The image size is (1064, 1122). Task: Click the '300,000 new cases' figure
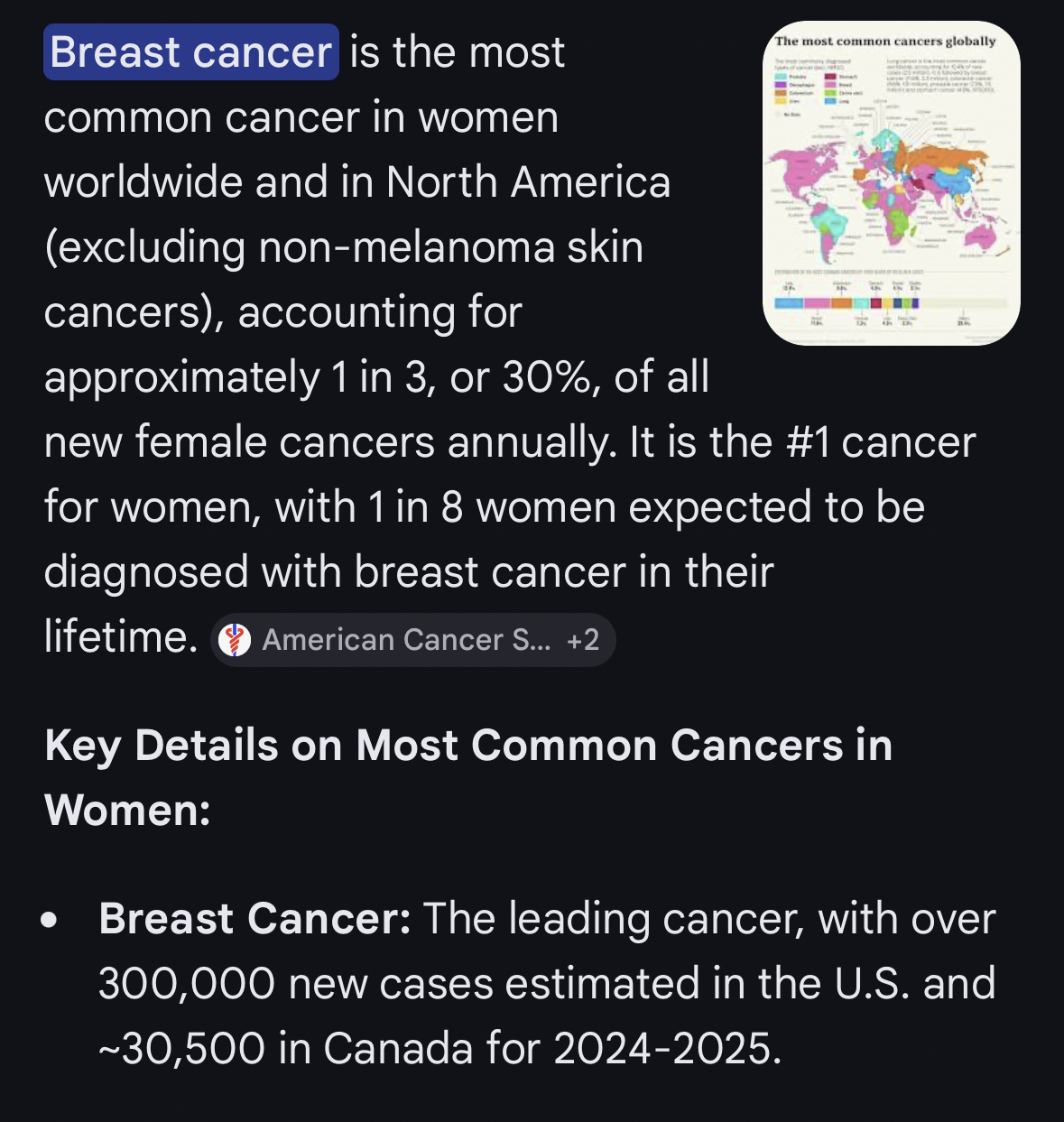[x=296, y=984]
